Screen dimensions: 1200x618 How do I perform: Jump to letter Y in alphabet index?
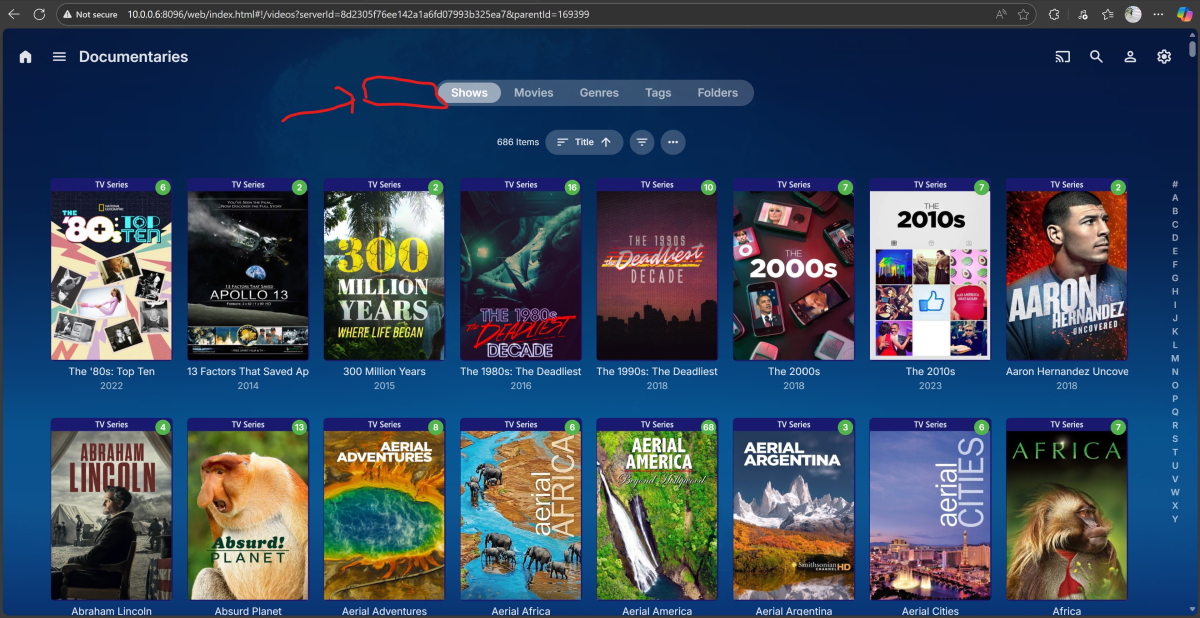click(1175, 519)
